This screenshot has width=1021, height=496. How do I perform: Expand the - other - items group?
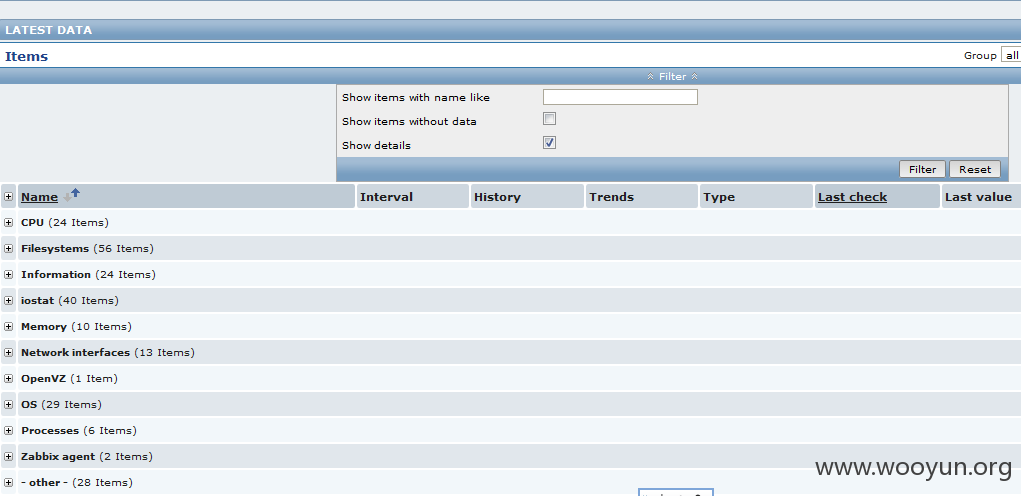(x=8, y=483)
